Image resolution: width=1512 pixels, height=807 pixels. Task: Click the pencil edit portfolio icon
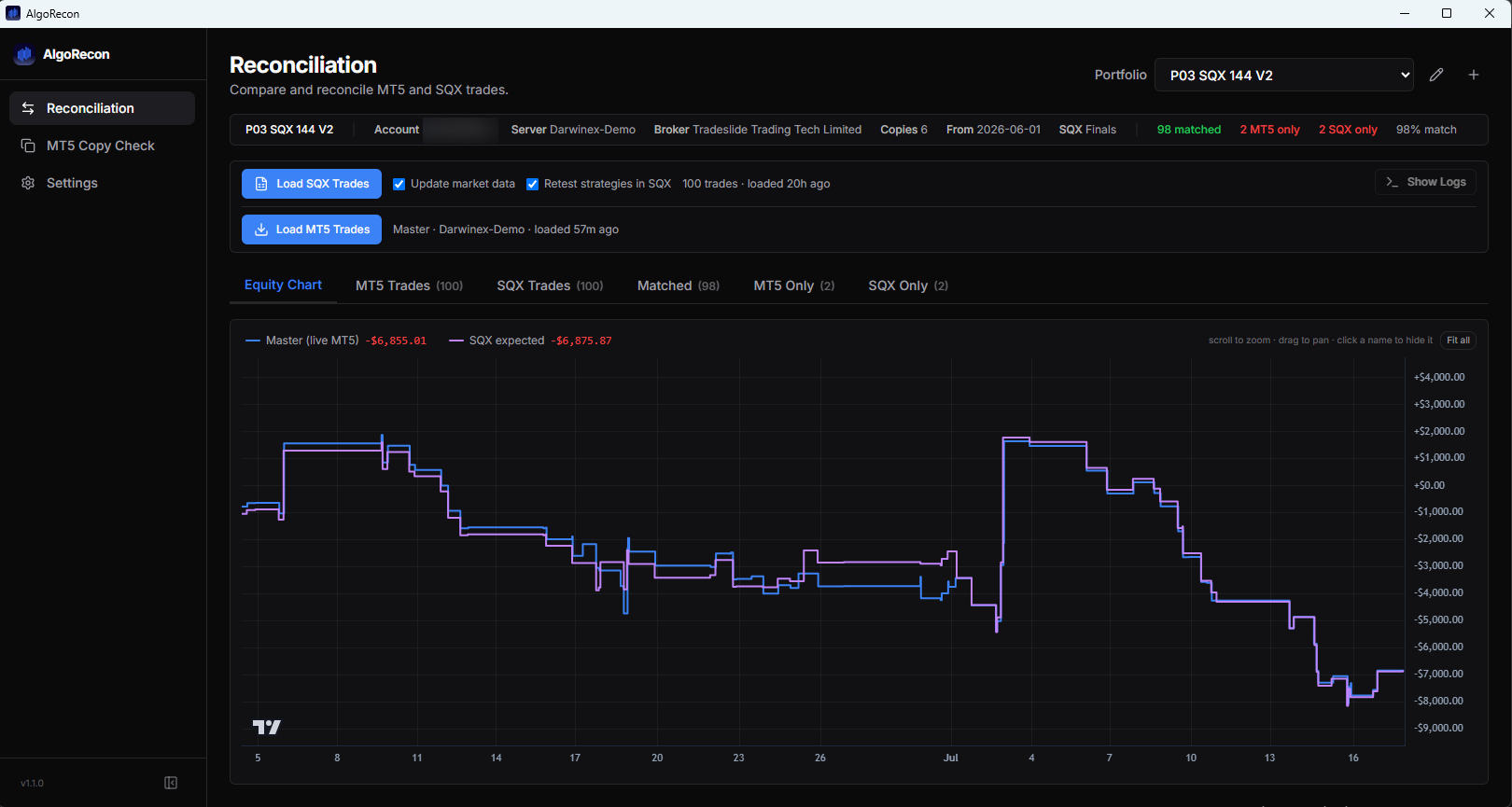pyautogui.click(x=1436, y=75)
